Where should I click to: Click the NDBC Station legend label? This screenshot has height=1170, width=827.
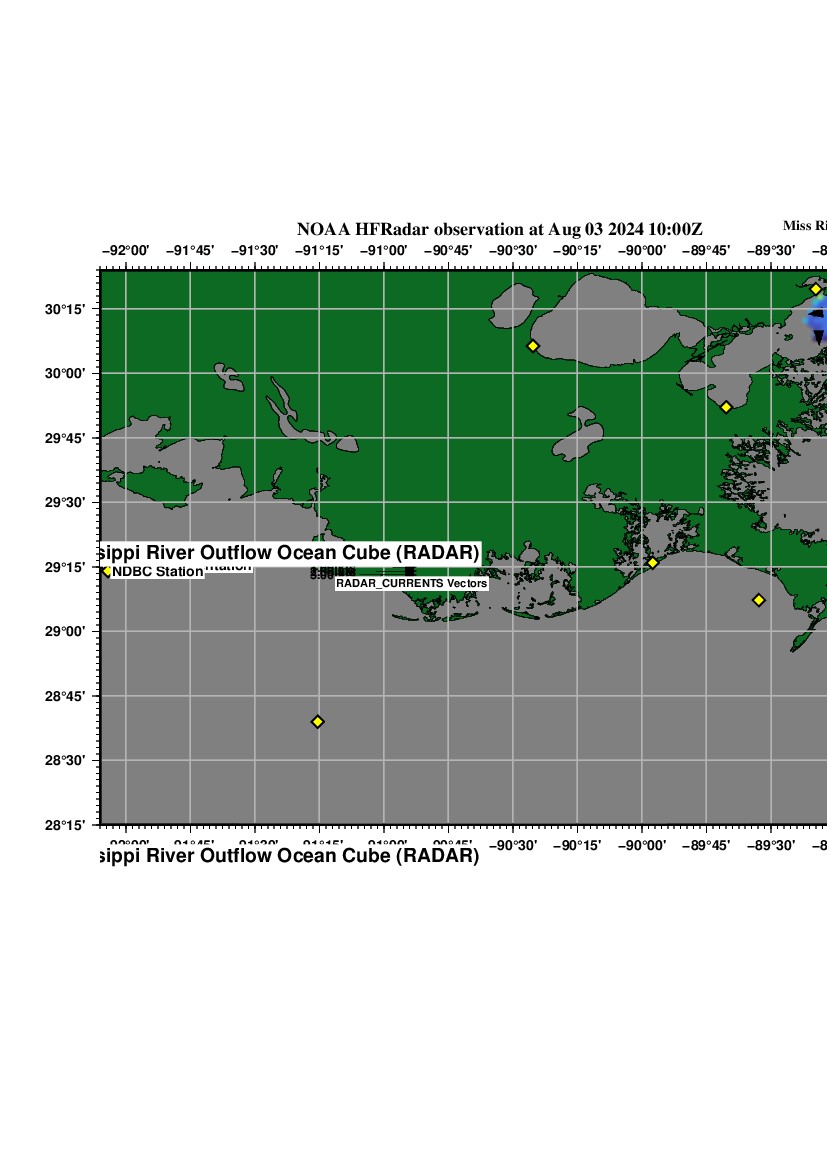pyautogui.click(x=157, y=572)
